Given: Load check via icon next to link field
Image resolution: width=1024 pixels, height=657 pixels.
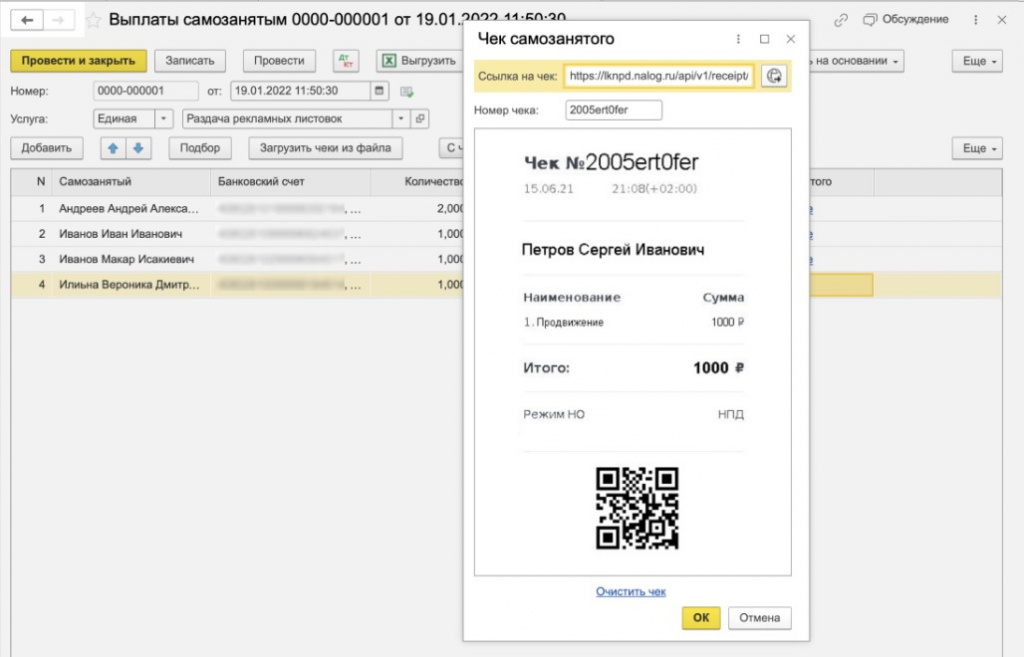Looking at the screenshot, I should click(x=774, y=76).
